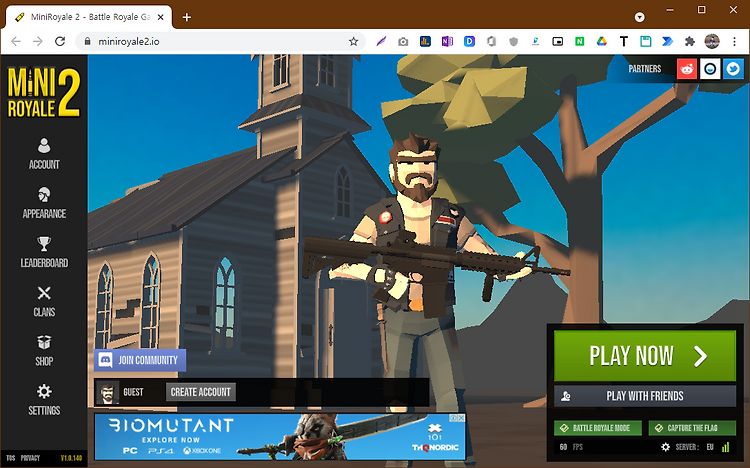Click the purple feather extension icon
The height and width of the screenshot is (468, 750).
click(x=381, y=42)
